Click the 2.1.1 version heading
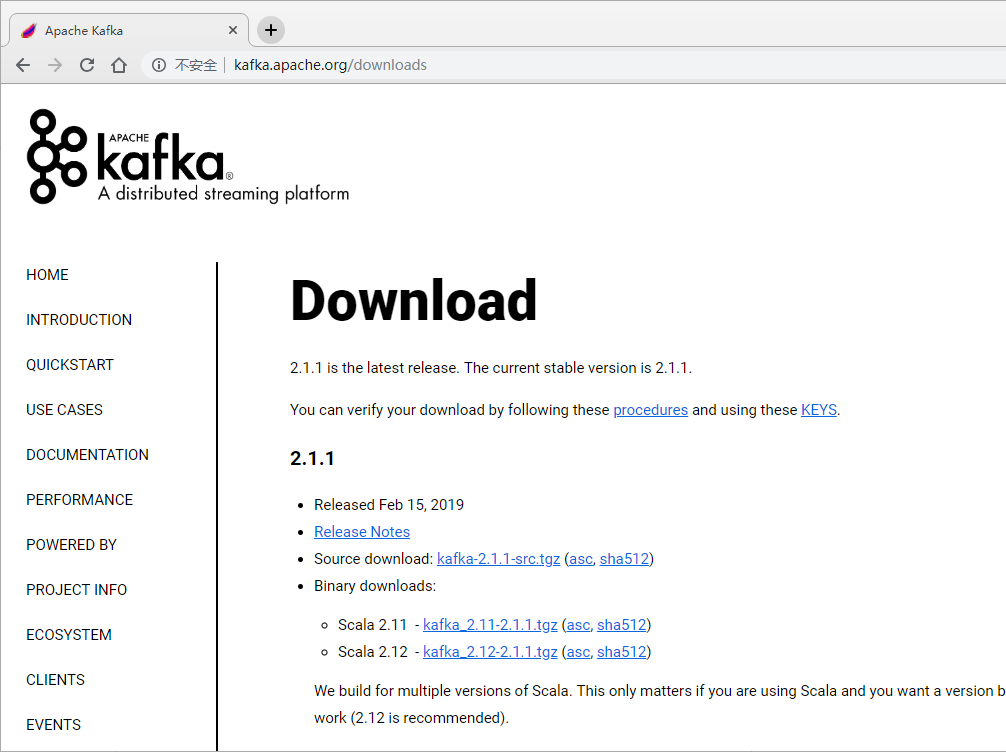 [312, 458]
